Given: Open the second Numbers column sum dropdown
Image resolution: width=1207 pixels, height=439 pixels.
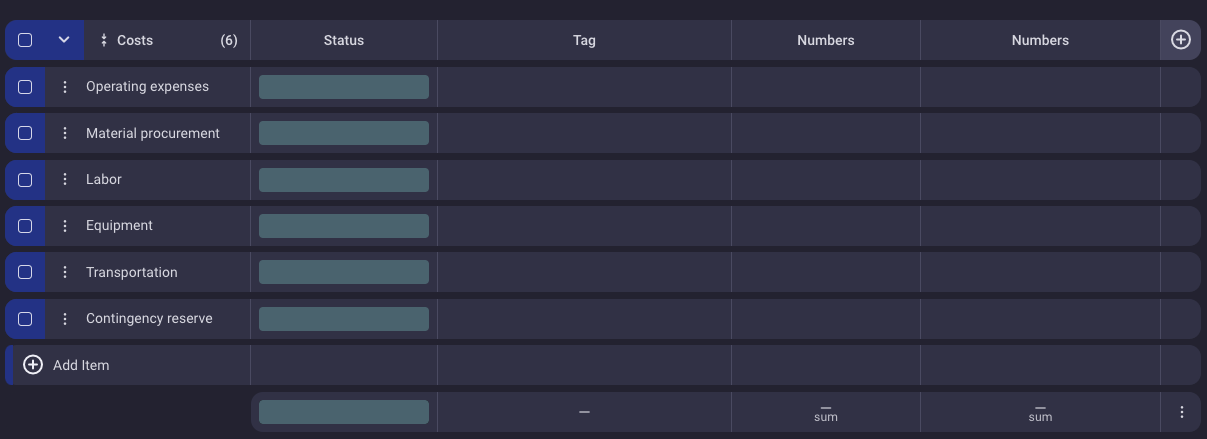Looking at the screenshot, I should 1040,412.
